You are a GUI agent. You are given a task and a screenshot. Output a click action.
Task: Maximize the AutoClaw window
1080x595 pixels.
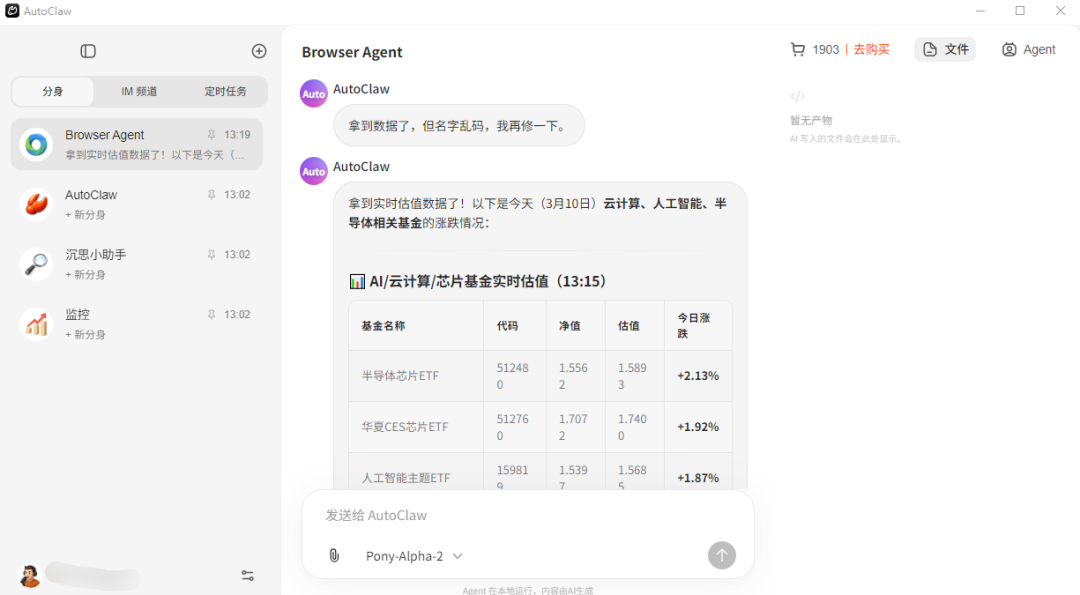1020,11
